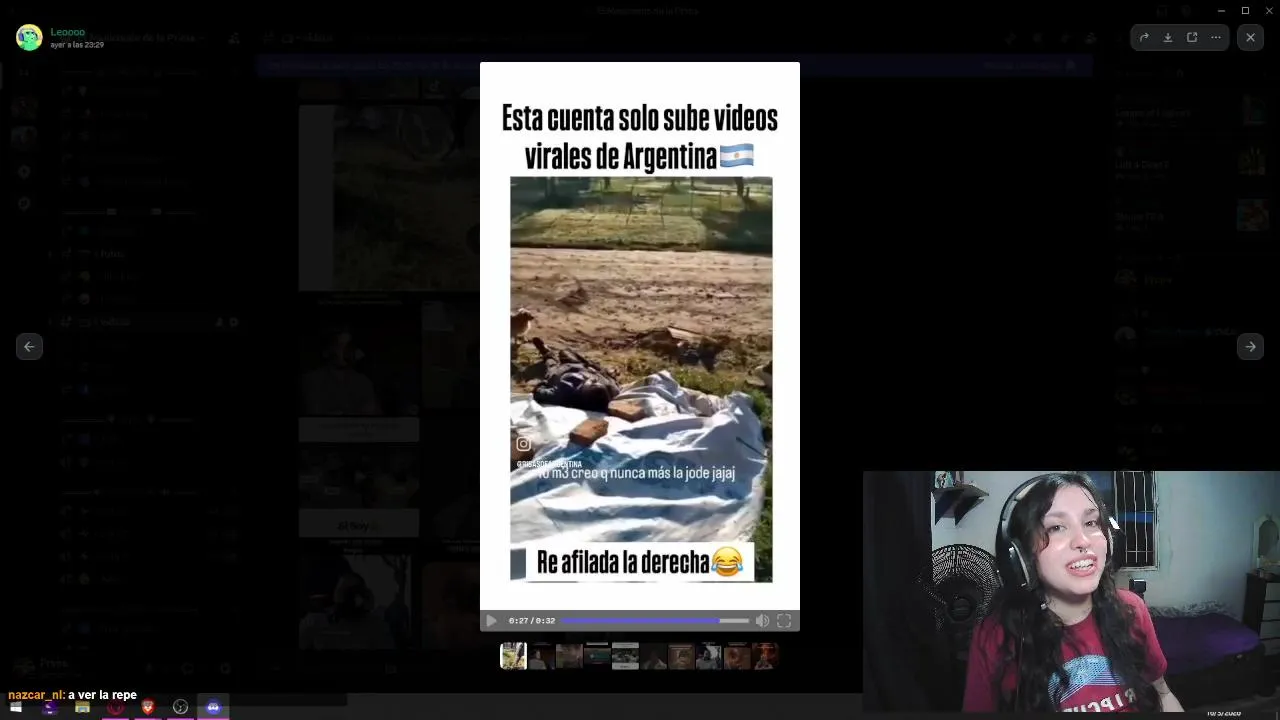Image resolution: width=1280 pixels, height=720 pixels.
Task: Open the three-dot more options menu
Action: (1216, 37)
